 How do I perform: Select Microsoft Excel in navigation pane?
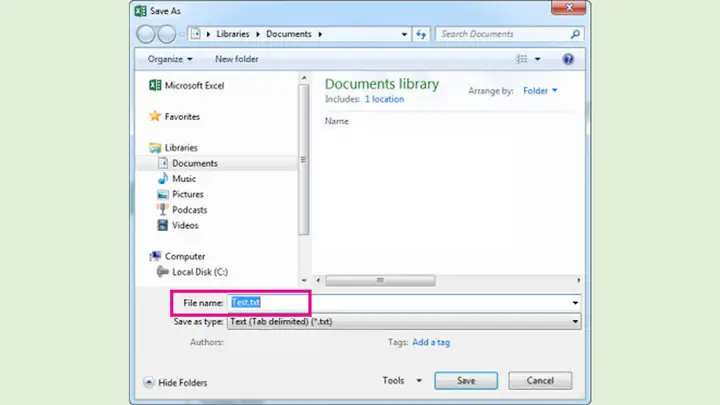tap(194, 85)
